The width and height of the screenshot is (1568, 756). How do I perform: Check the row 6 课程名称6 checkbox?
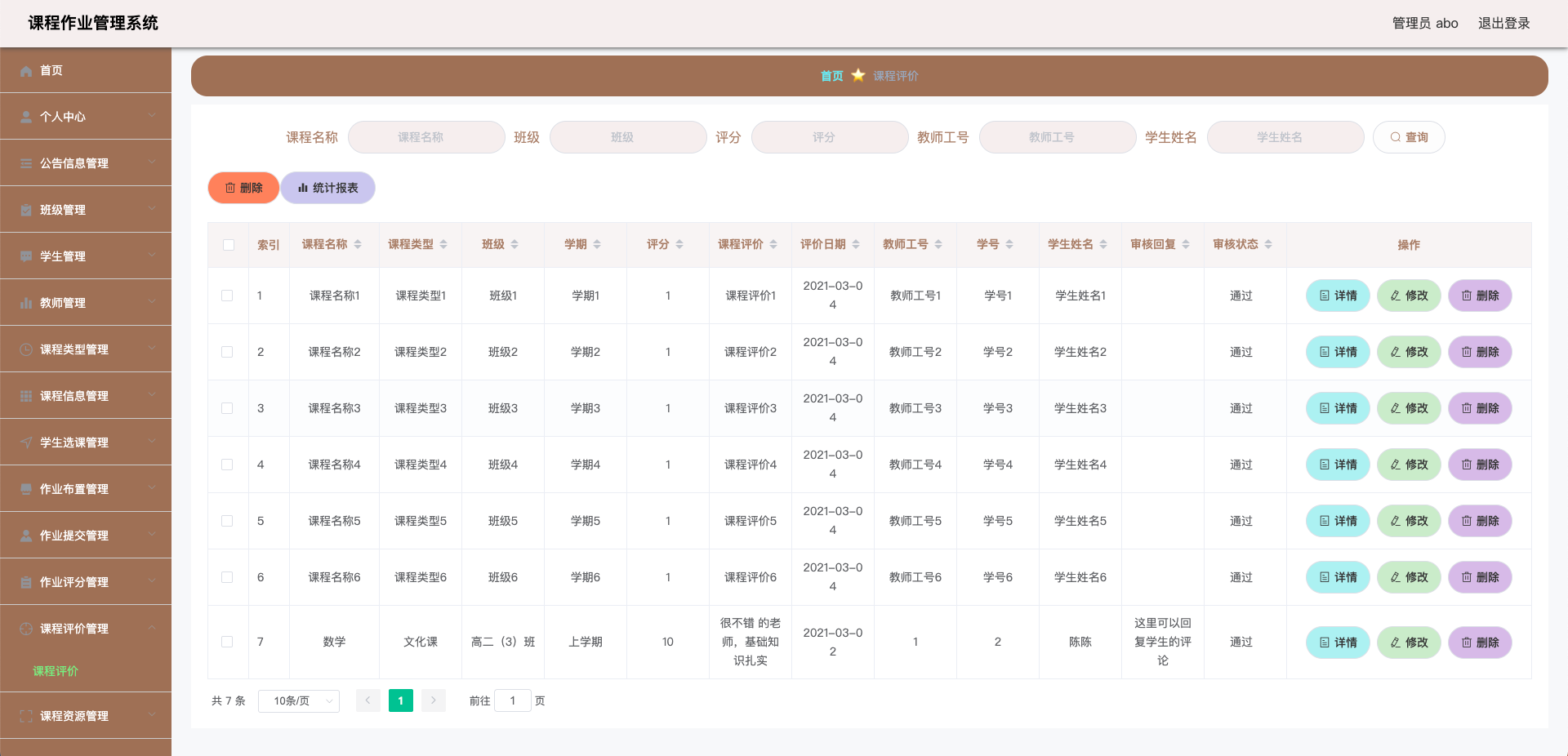click(x=227, y=577)
